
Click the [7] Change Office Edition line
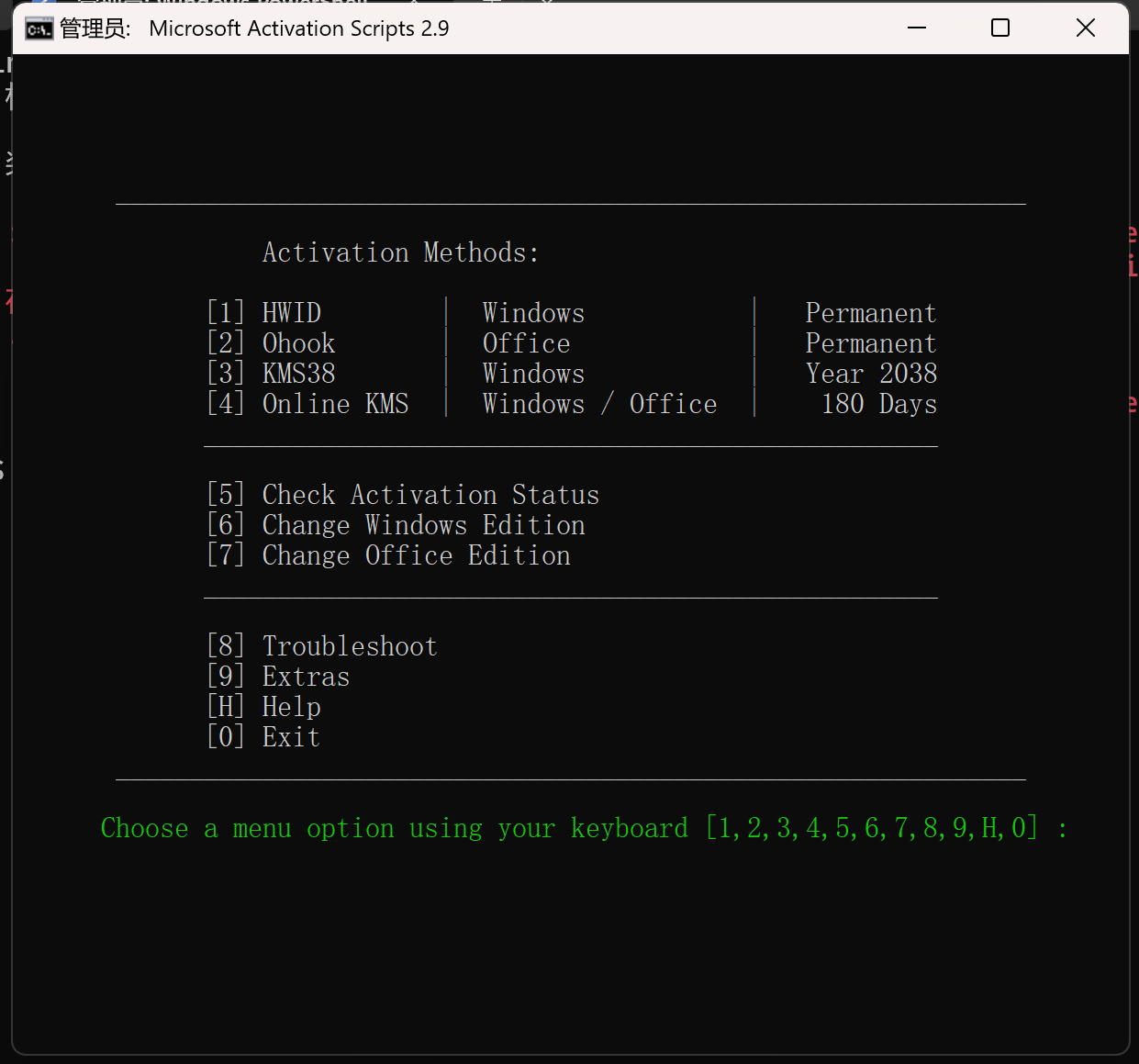click(x=388, y=555)
